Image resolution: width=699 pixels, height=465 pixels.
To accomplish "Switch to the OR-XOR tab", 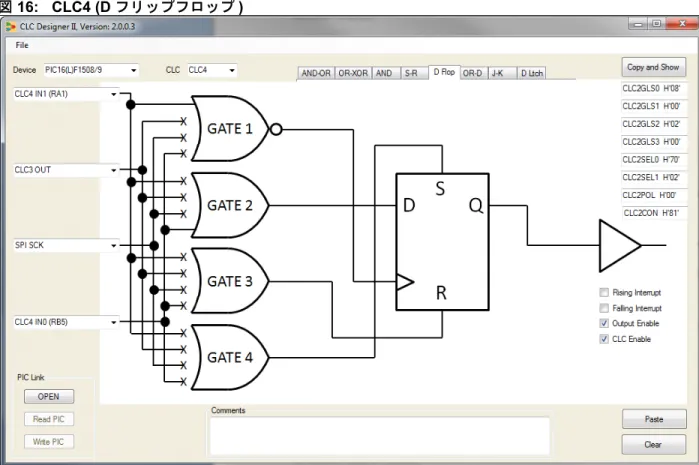I will [353, 73].
